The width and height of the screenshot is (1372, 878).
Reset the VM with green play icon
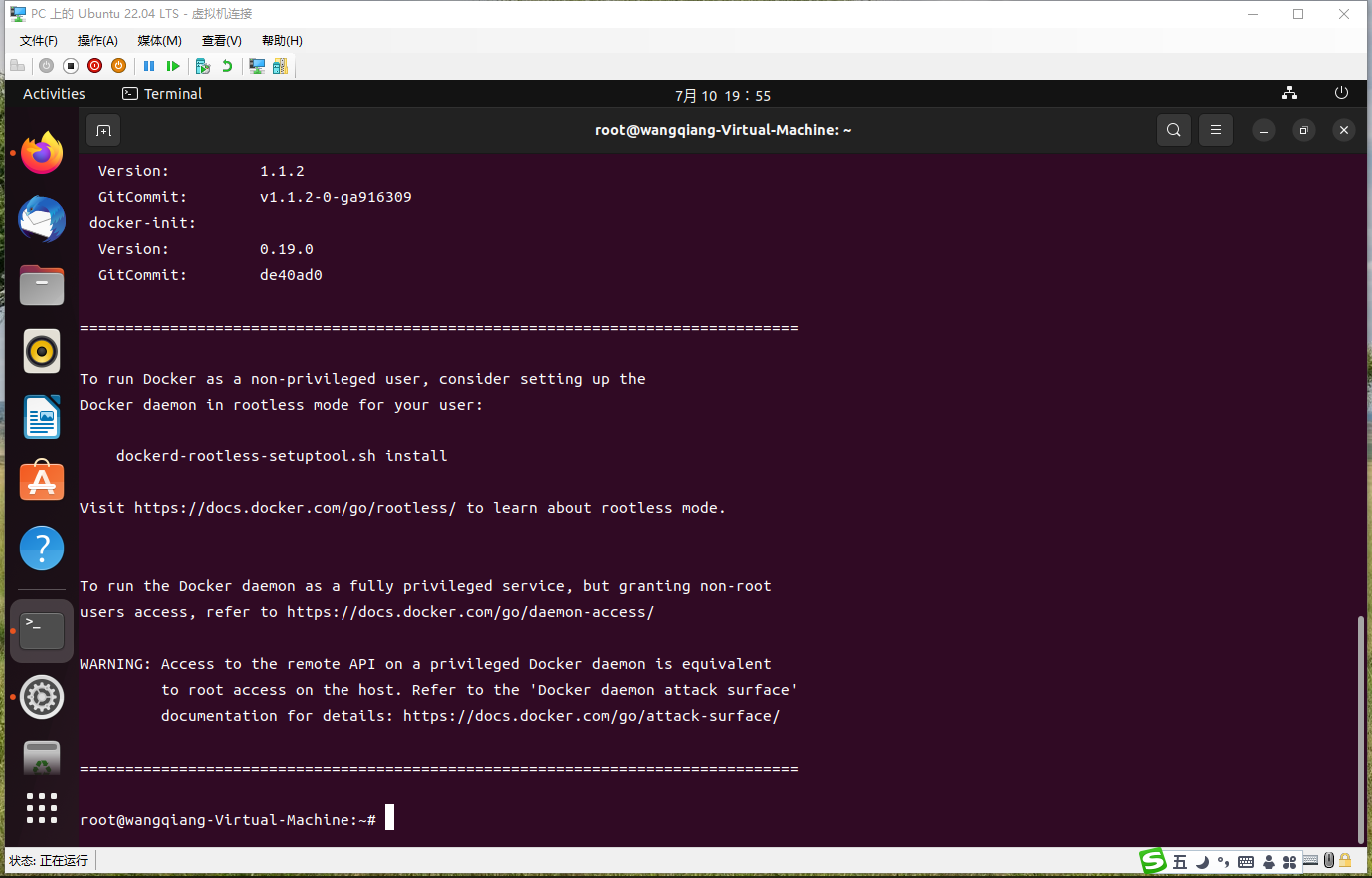tap(173, 66)
